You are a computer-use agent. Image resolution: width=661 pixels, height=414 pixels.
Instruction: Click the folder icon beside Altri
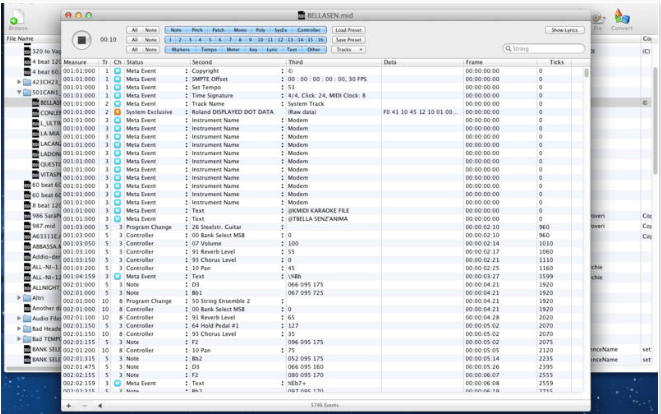tap(27, 298)
